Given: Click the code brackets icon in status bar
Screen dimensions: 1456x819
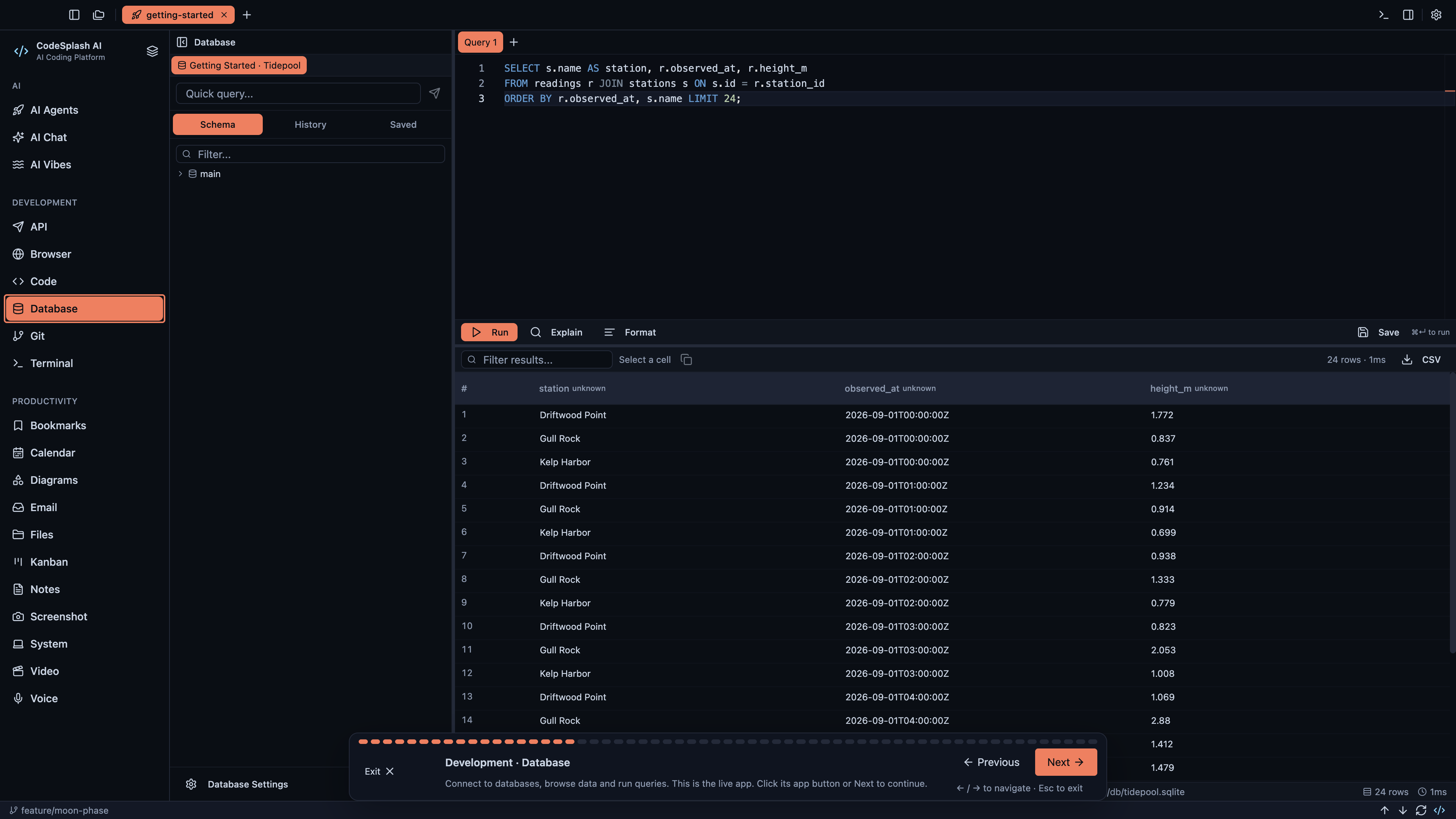Looking at the screenshot, I should click(1439, 810).
